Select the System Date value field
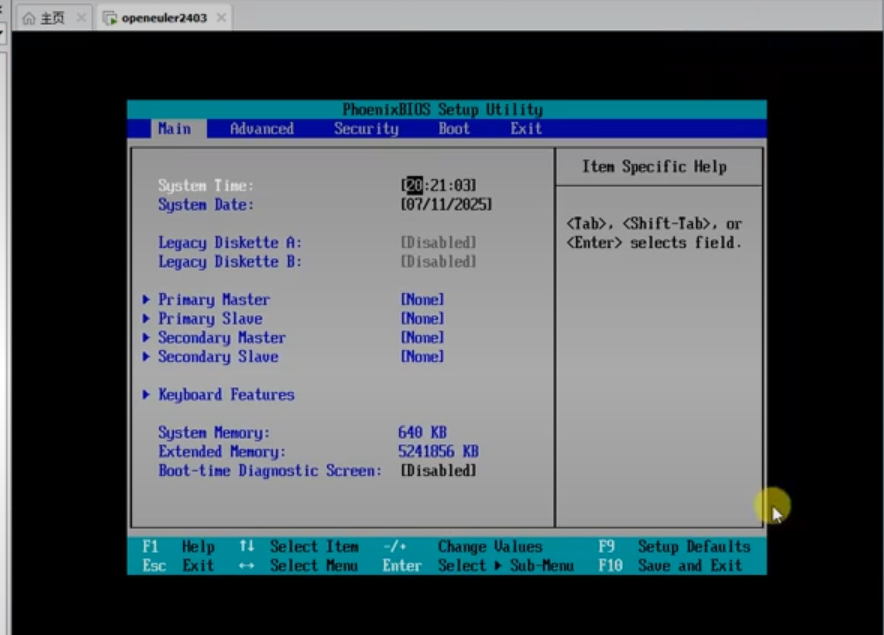 (x=446, y=204)
